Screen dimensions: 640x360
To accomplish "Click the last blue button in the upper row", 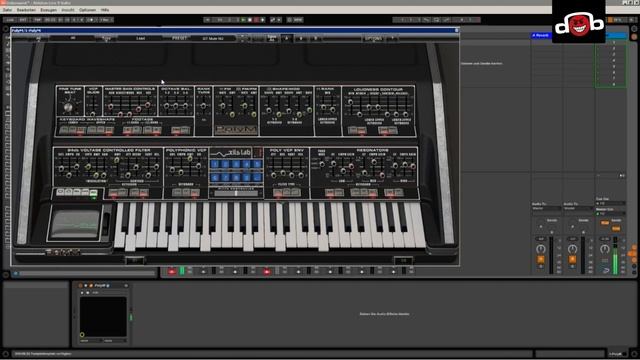I will click(x=257, y=164).
